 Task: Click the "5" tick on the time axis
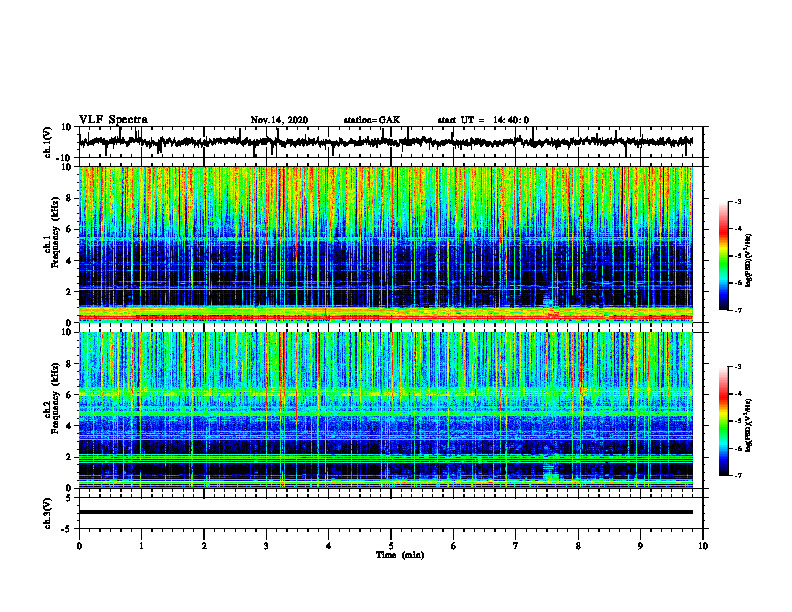(x=391, y=546)
